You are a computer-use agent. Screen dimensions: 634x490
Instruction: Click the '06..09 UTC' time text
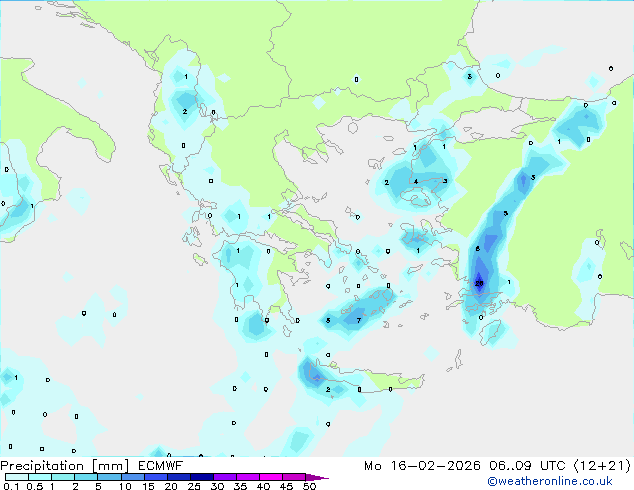[x=527, y=466]
